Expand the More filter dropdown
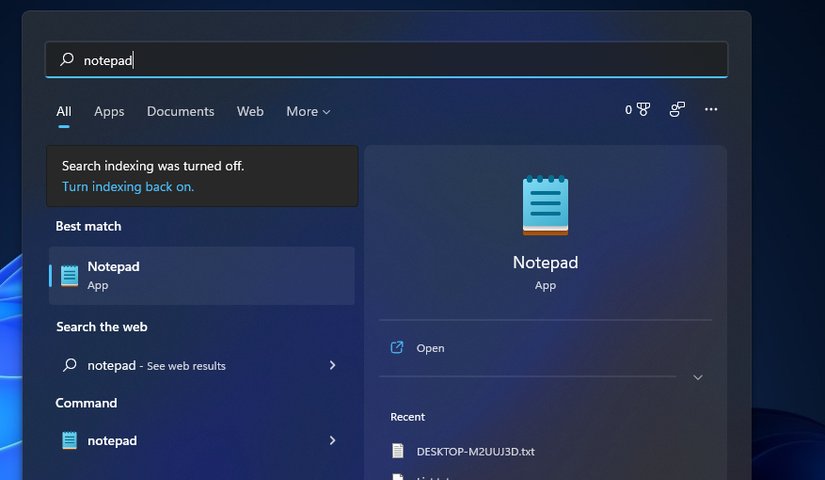 pos(308,112)
